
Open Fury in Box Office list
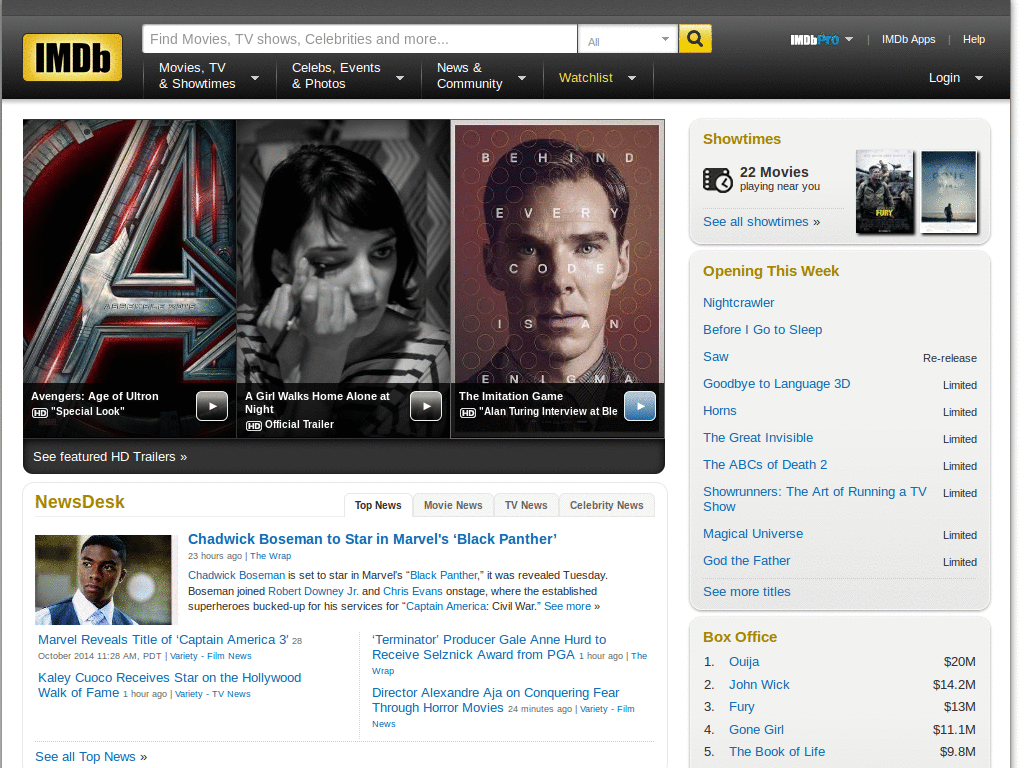(x=741, y=707)
